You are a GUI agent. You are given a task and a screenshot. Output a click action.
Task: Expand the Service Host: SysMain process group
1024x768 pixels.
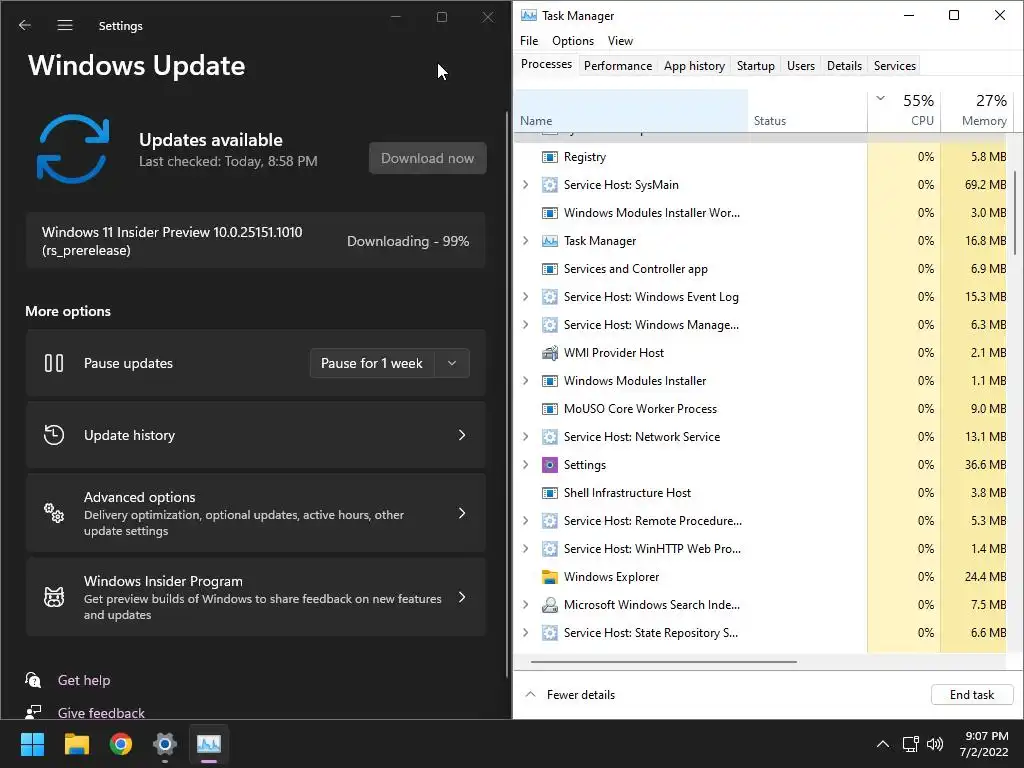click(526, 185)
